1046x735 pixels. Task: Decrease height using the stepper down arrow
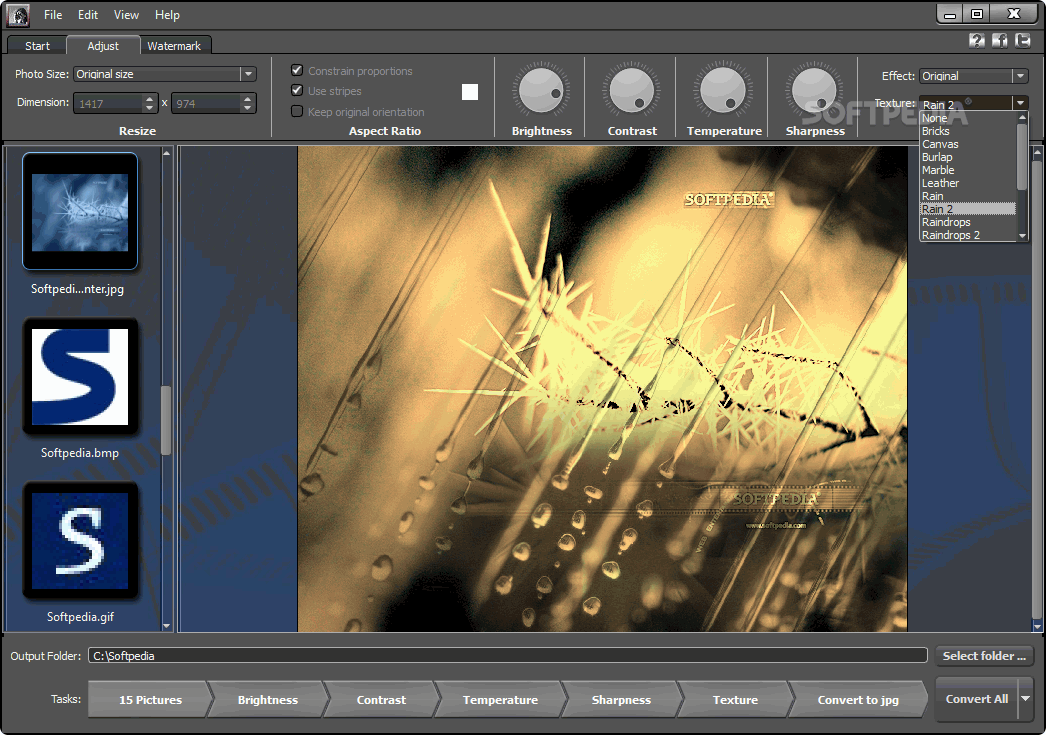point(247,108)
